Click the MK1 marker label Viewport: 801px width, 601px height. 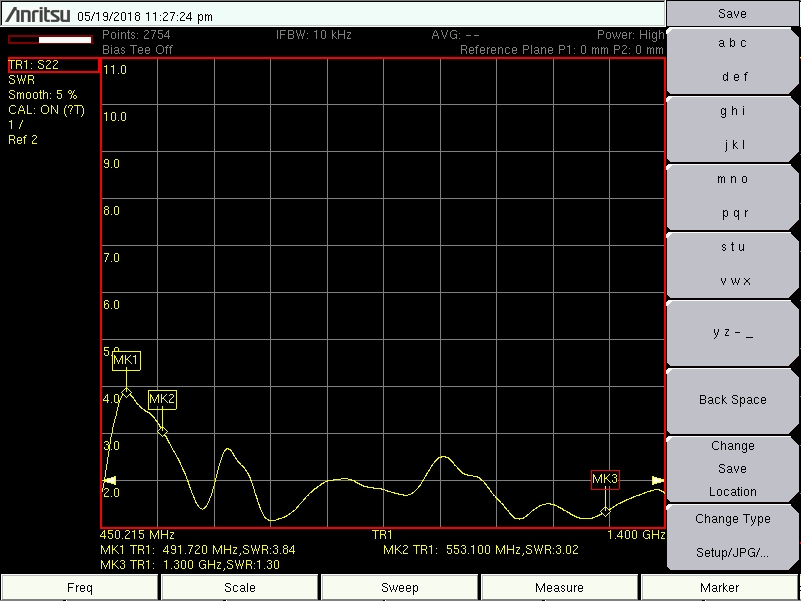(x=126, y=360)
